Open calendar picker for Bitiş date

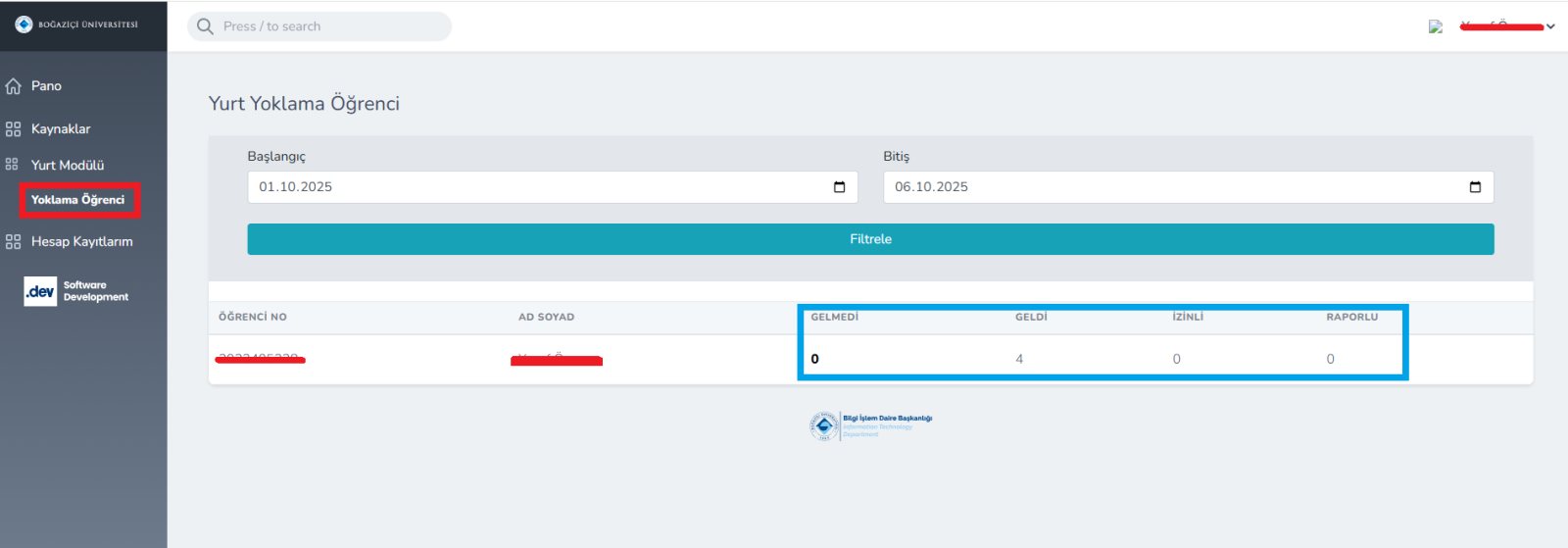(1475, 187)
